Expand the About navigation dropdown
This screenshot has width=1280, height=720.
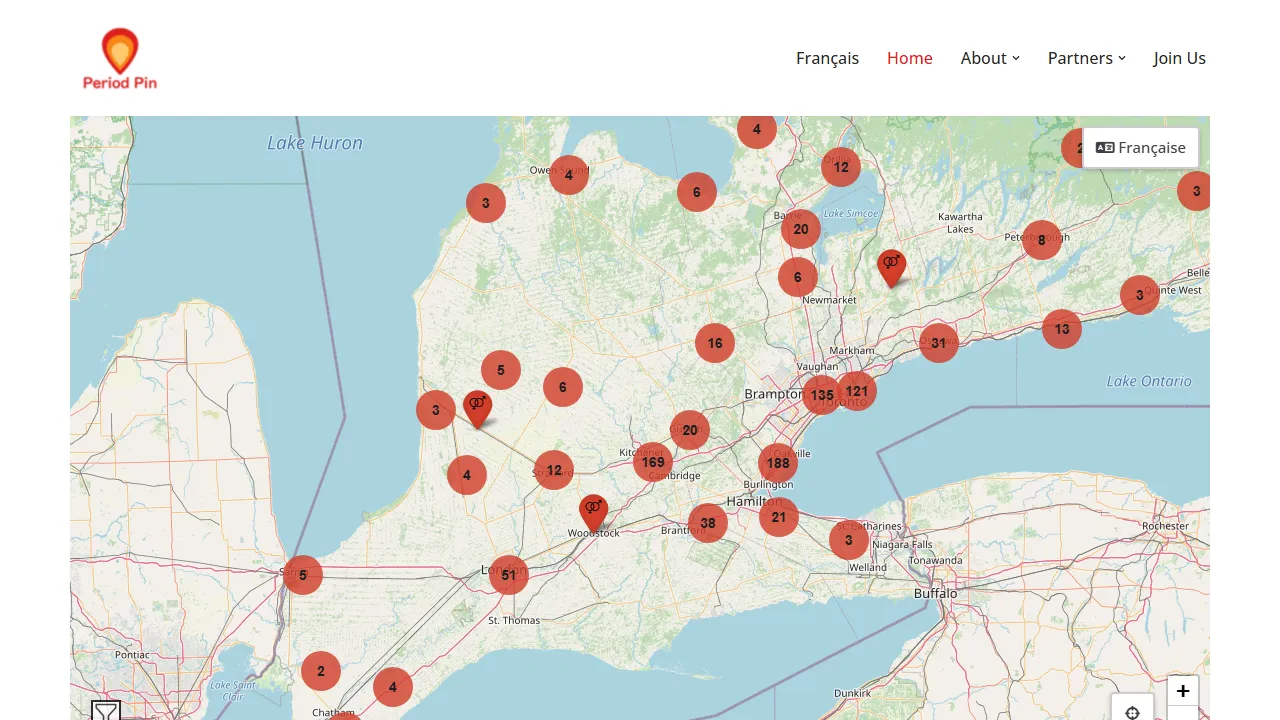(x=989, y=58)
